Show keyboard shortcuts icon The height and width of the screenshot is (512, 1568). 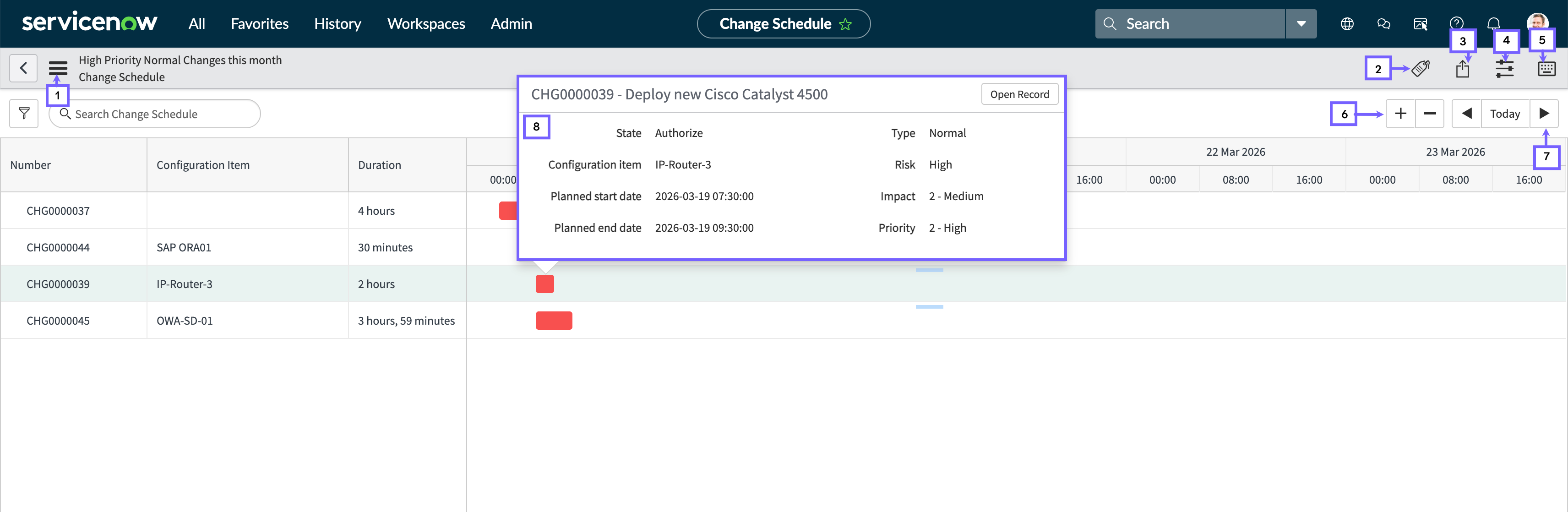(x=1546, y=68)
